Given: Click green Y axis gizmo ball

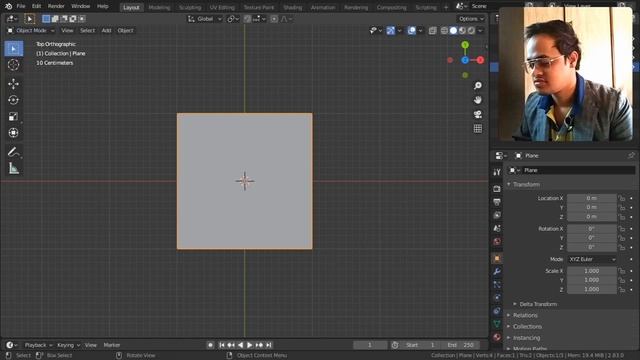Looking at the screenshot, I should (465, 45).
